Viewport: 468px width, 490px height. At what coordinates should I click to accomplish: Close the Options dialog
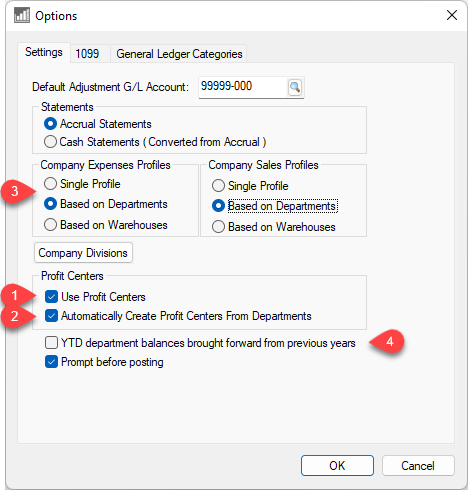point(452,15)
